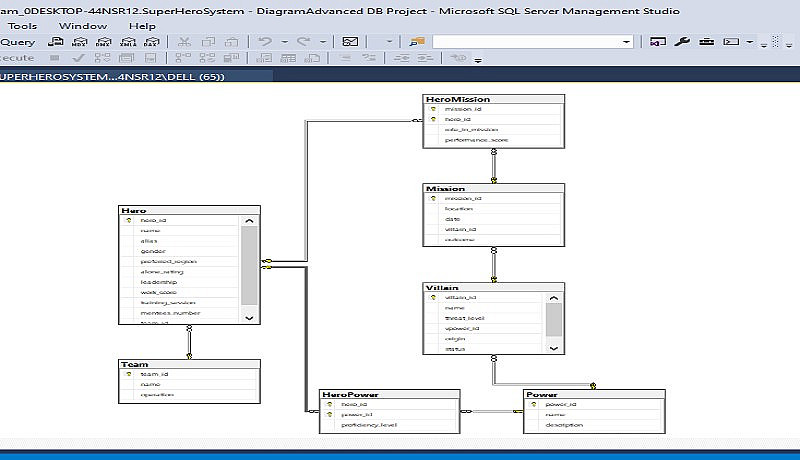Viewport: 800px width, 460px height.
Task: Click the Increase Indent icon
Action: (426, 58)
